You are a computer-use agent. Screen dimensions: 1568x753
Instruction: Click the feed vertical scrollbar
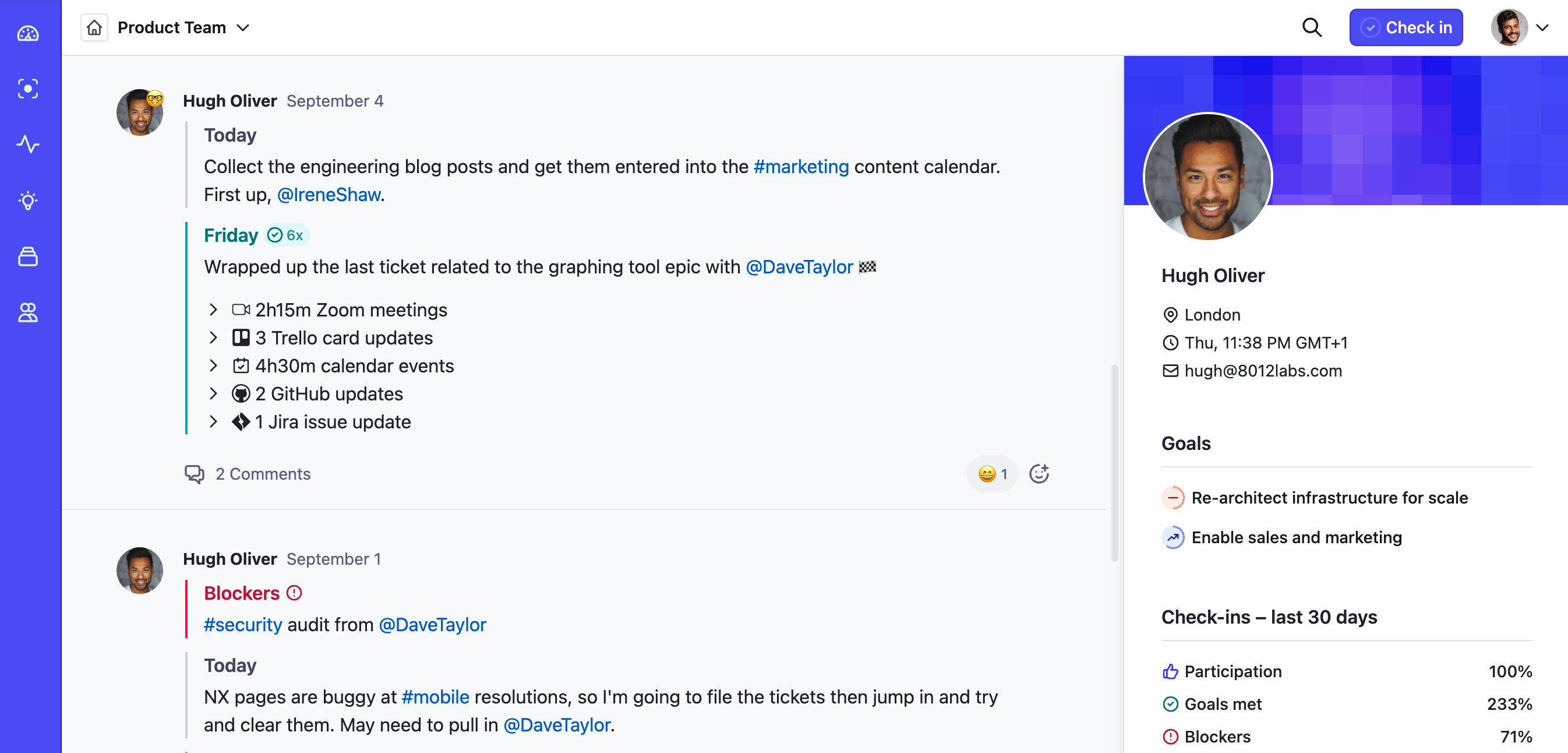(x=1114, y=463)
